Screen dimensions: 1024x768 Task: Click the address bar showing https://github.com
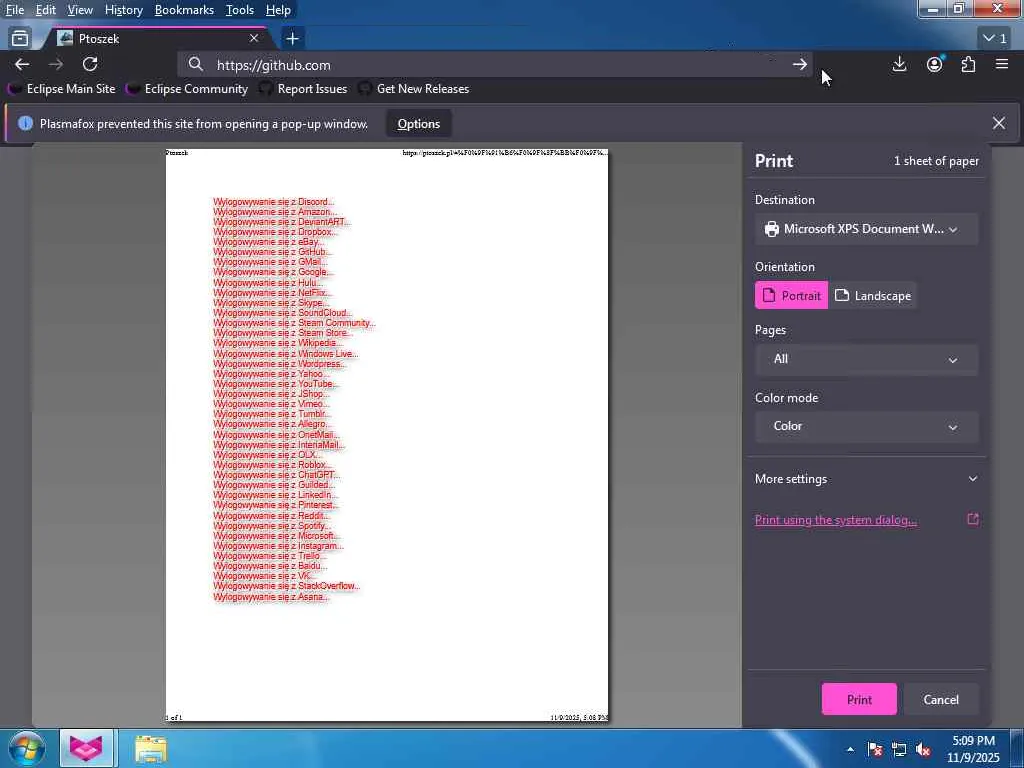click(x=496, y=65)
